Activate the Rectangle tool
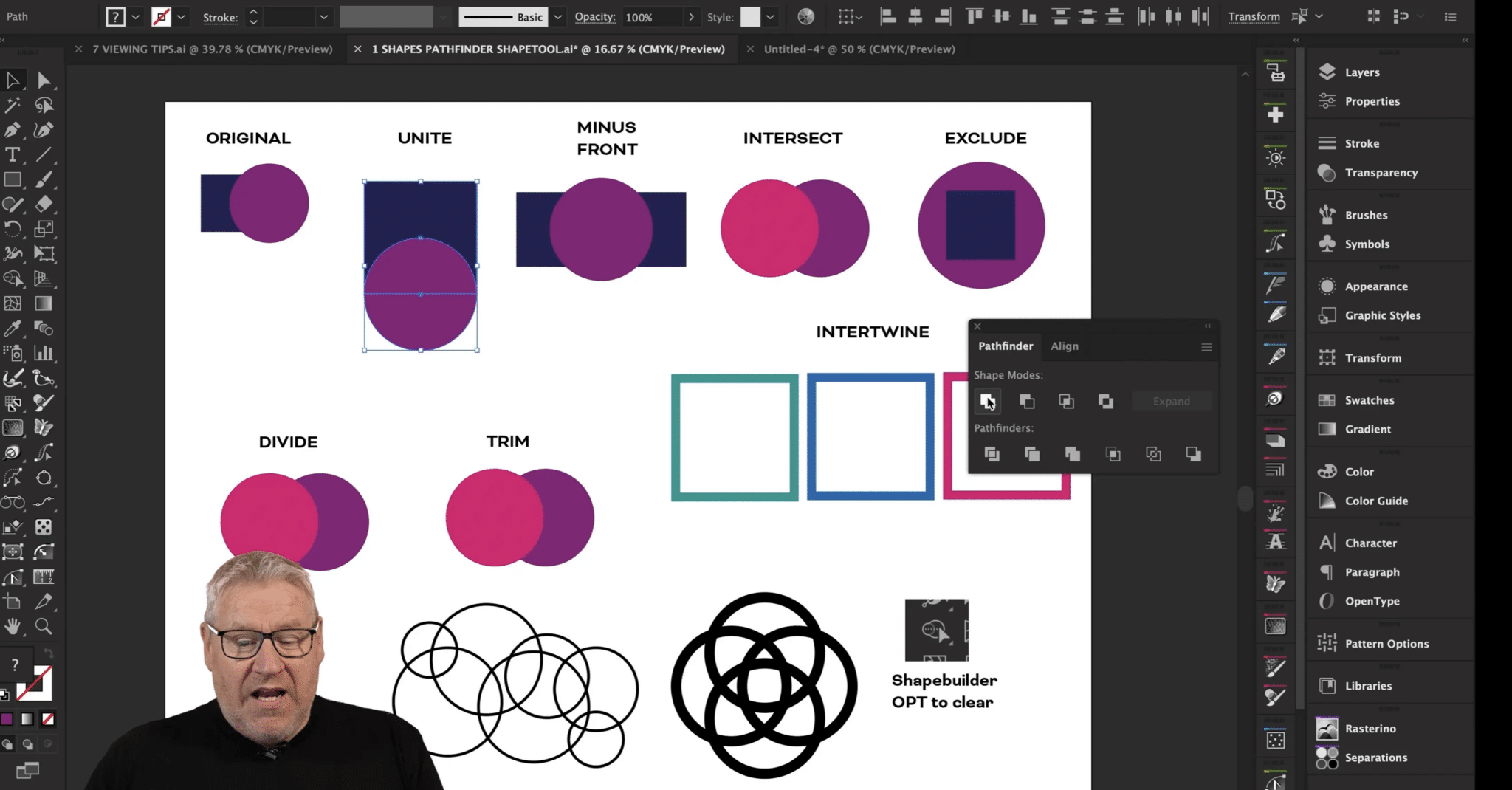 pos(13,179)
